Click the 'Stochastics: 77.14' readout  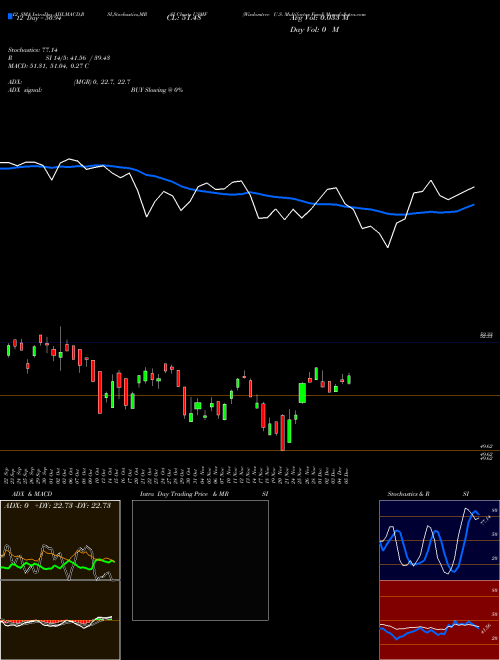[32, 50]
